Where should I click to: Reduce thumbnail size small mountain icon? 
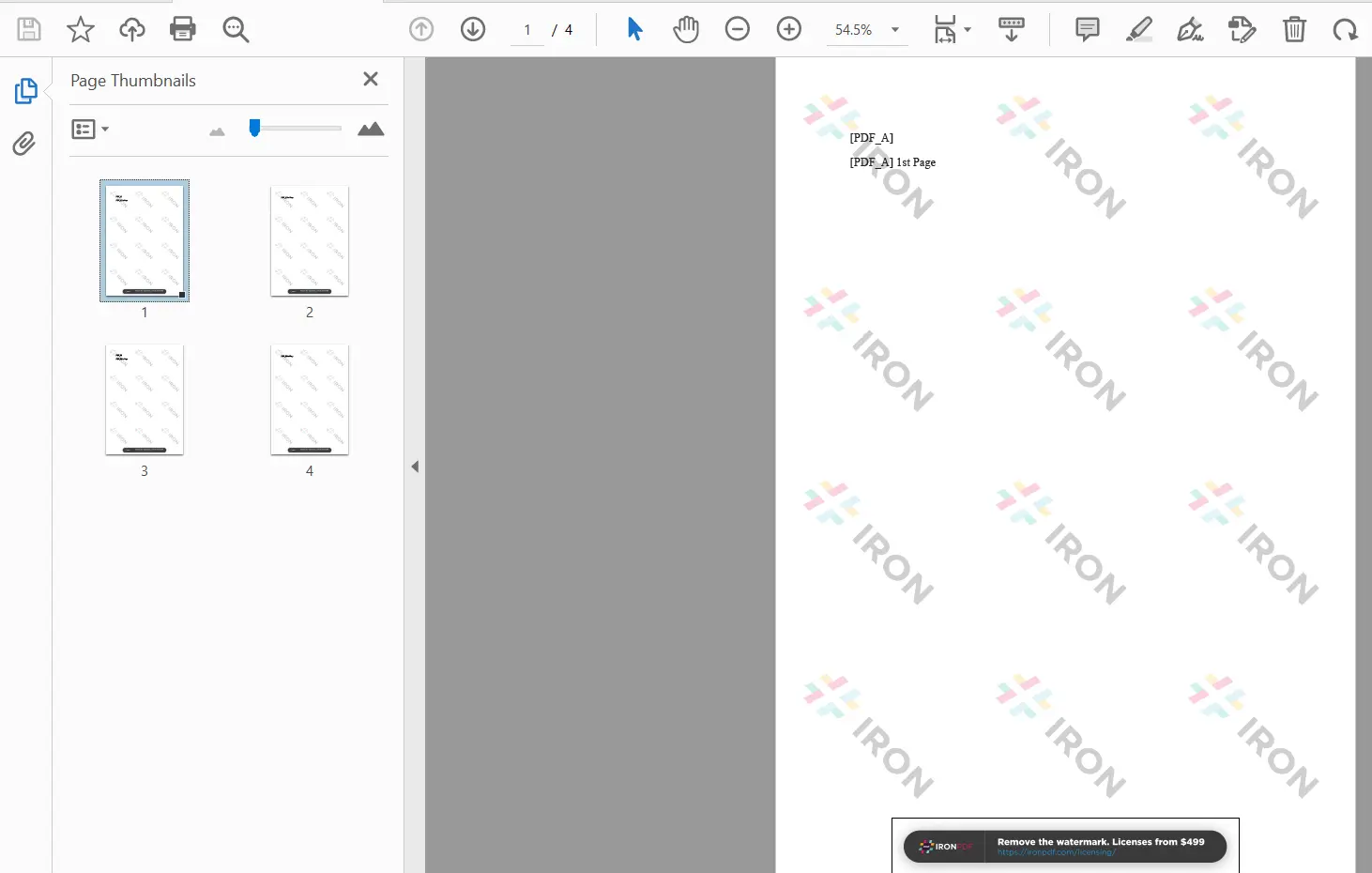pyautogui.click(x=217, y=131)
